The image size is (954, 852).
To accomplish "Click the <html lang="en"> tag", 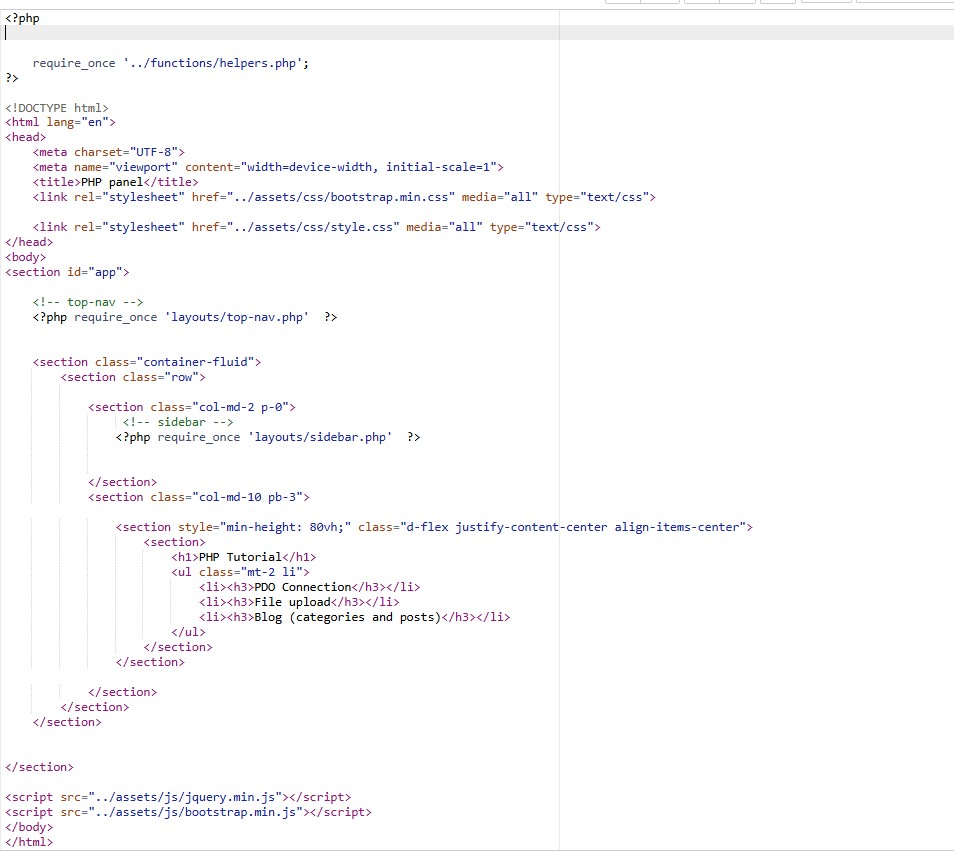I will point(60,122).
